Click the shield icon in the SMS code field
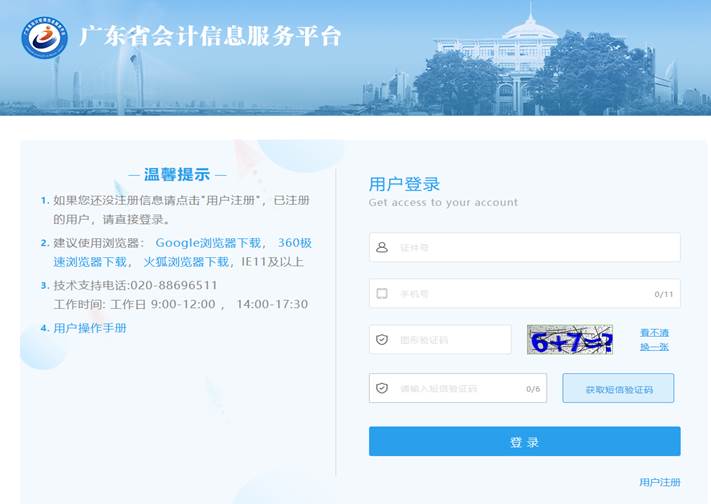711x504 pixels. [382, 388]
